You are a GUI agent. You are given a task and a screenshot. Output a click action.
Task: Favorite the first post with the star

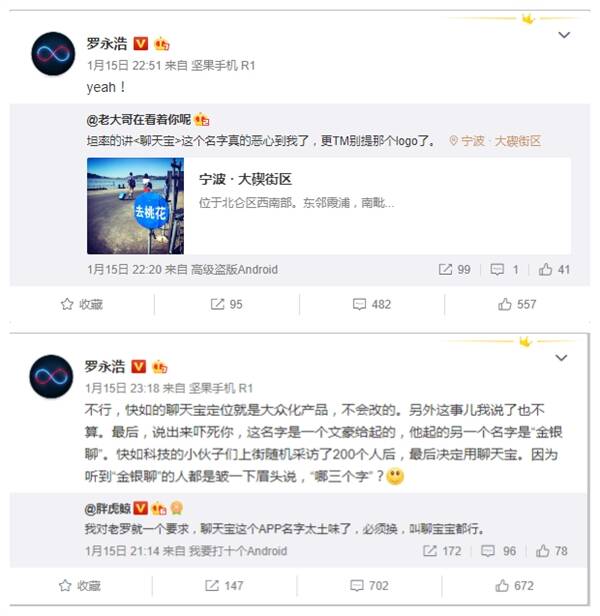coord(82,304)
